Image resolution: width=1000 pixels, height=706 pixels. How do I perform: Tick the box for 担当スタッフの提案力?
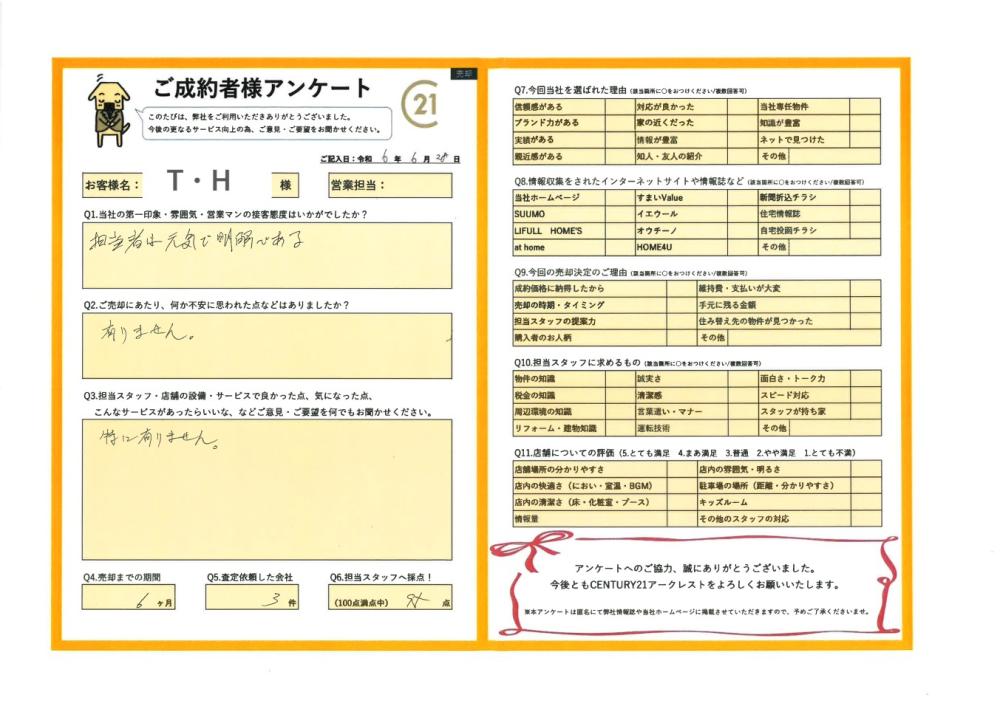(x=680, y=322)
